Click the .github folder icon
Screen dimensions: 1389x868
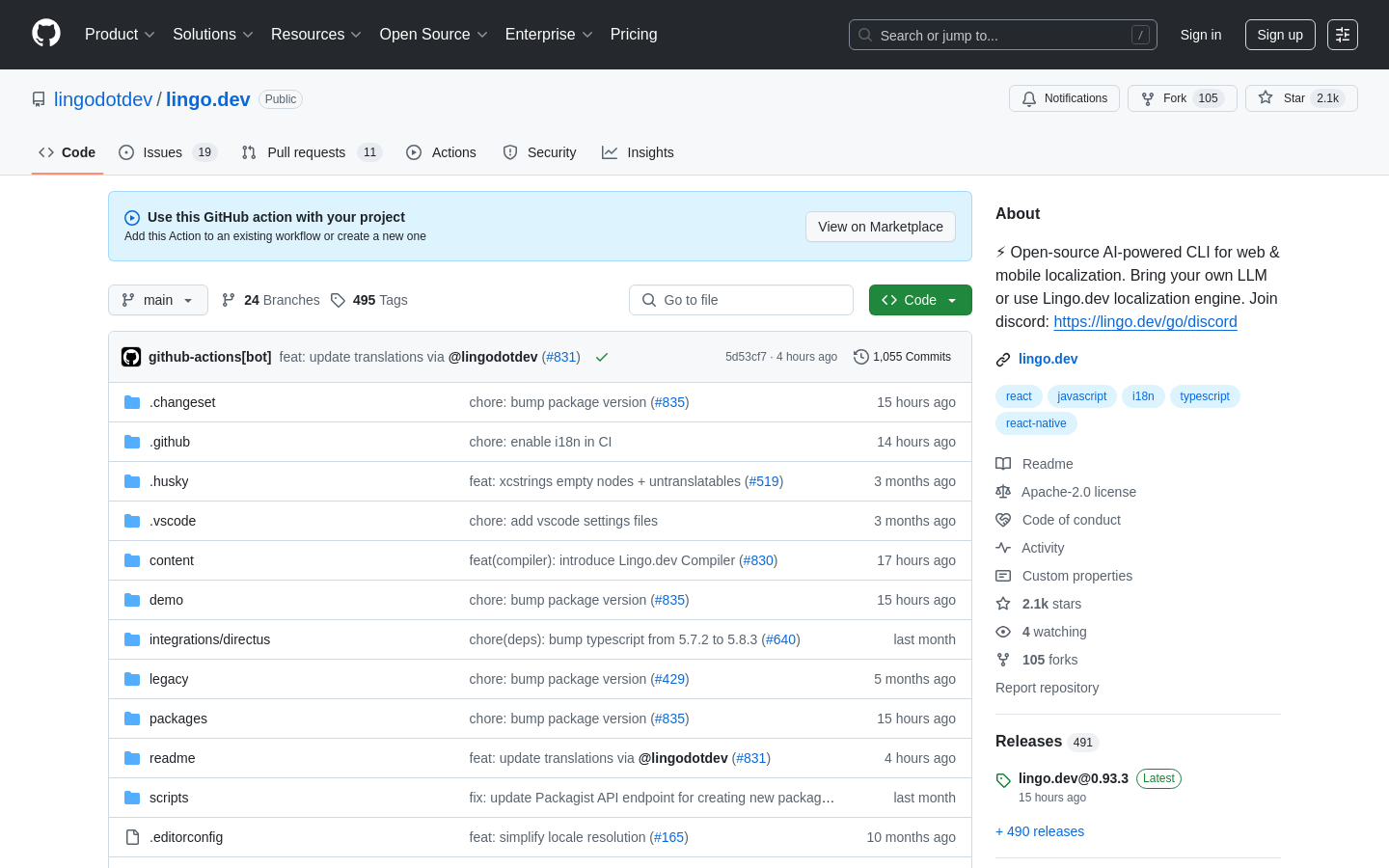[x=132, y=442]
